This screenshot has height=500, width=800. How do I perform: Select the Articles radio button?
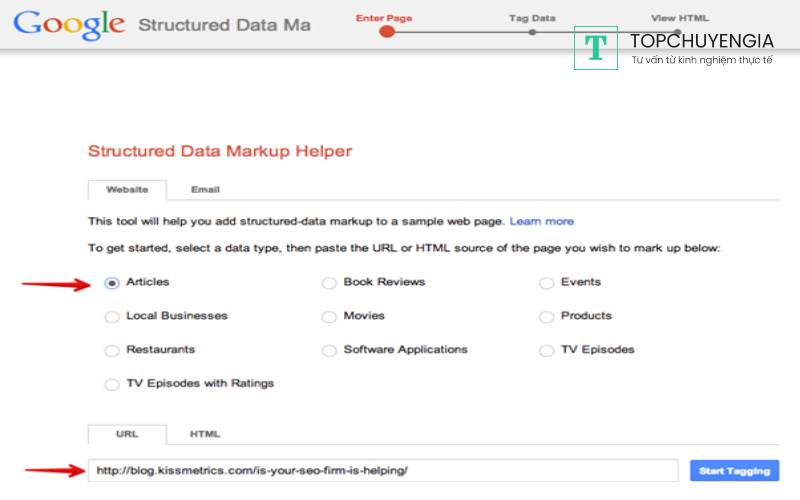112,283
